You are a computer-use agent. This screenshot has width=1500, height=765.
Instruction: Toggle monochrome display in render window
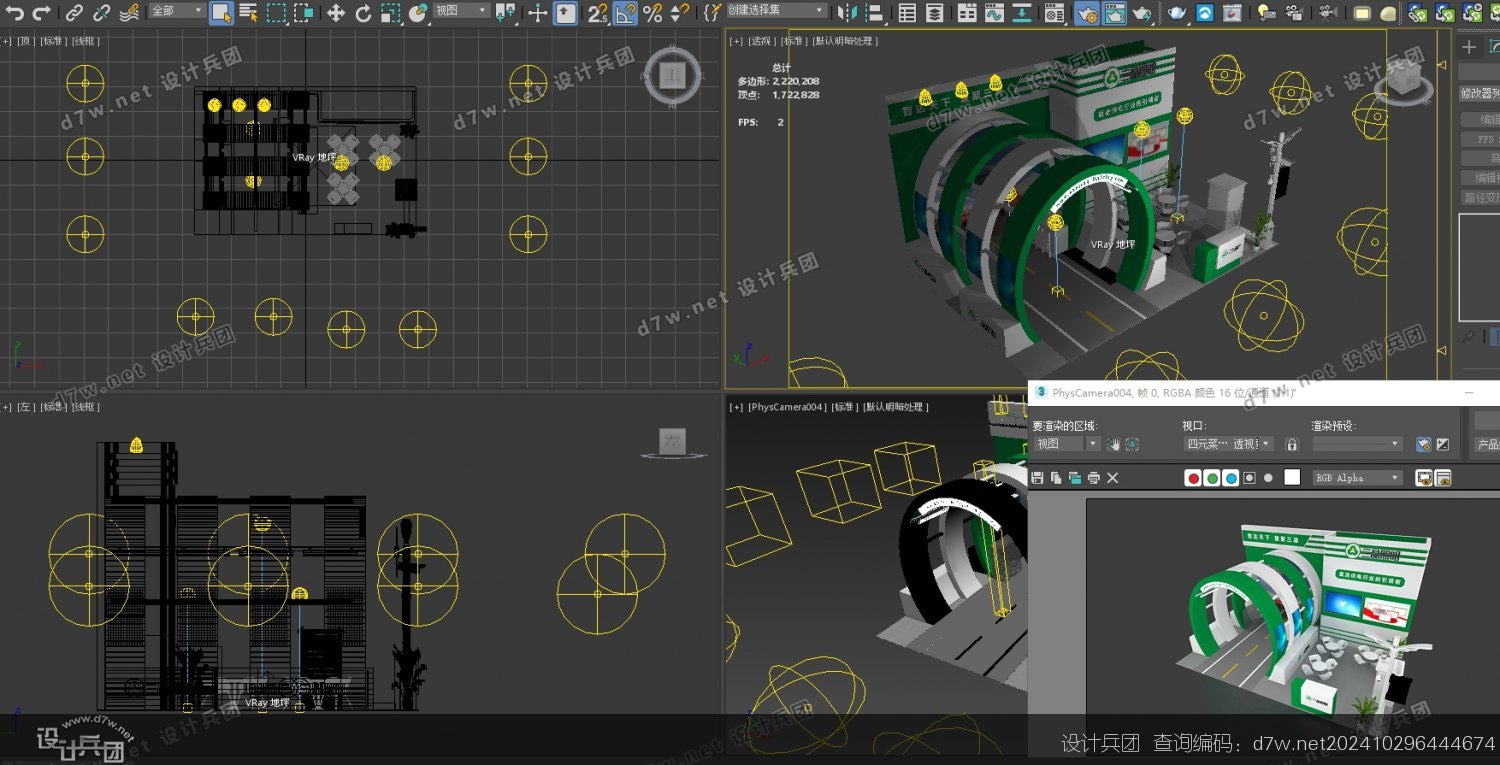point(1269,478)
